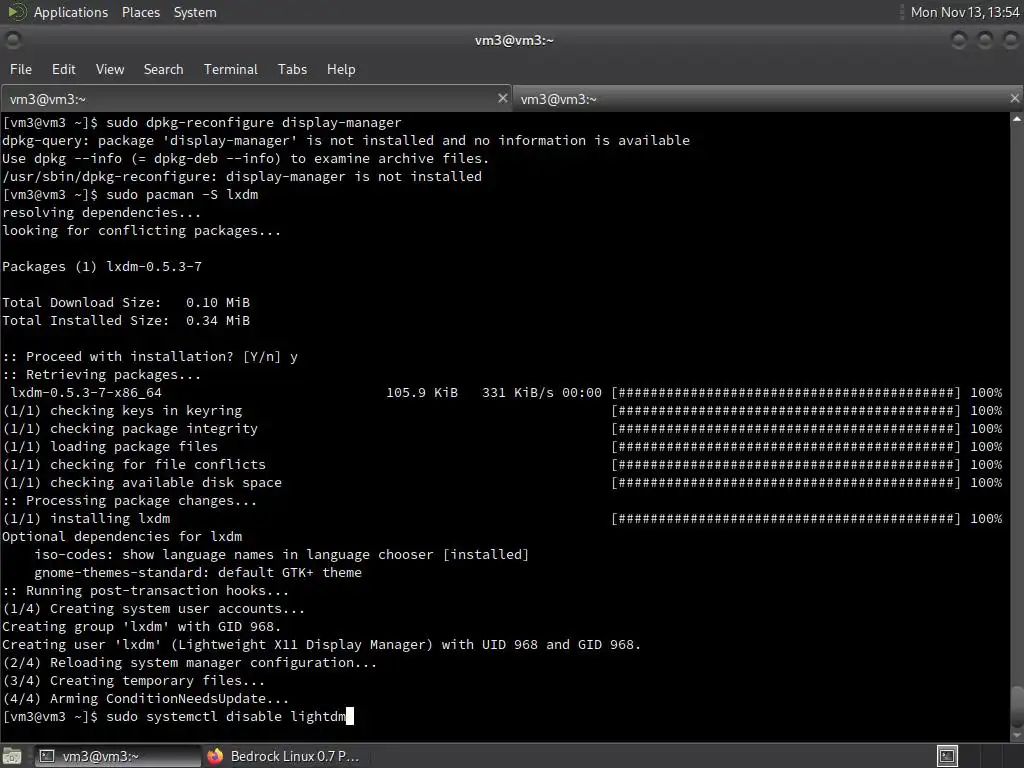The height and width of the screenshot is (768, 1024).
Task: Open the terminal View menu
Action: (x=110, y=69)
